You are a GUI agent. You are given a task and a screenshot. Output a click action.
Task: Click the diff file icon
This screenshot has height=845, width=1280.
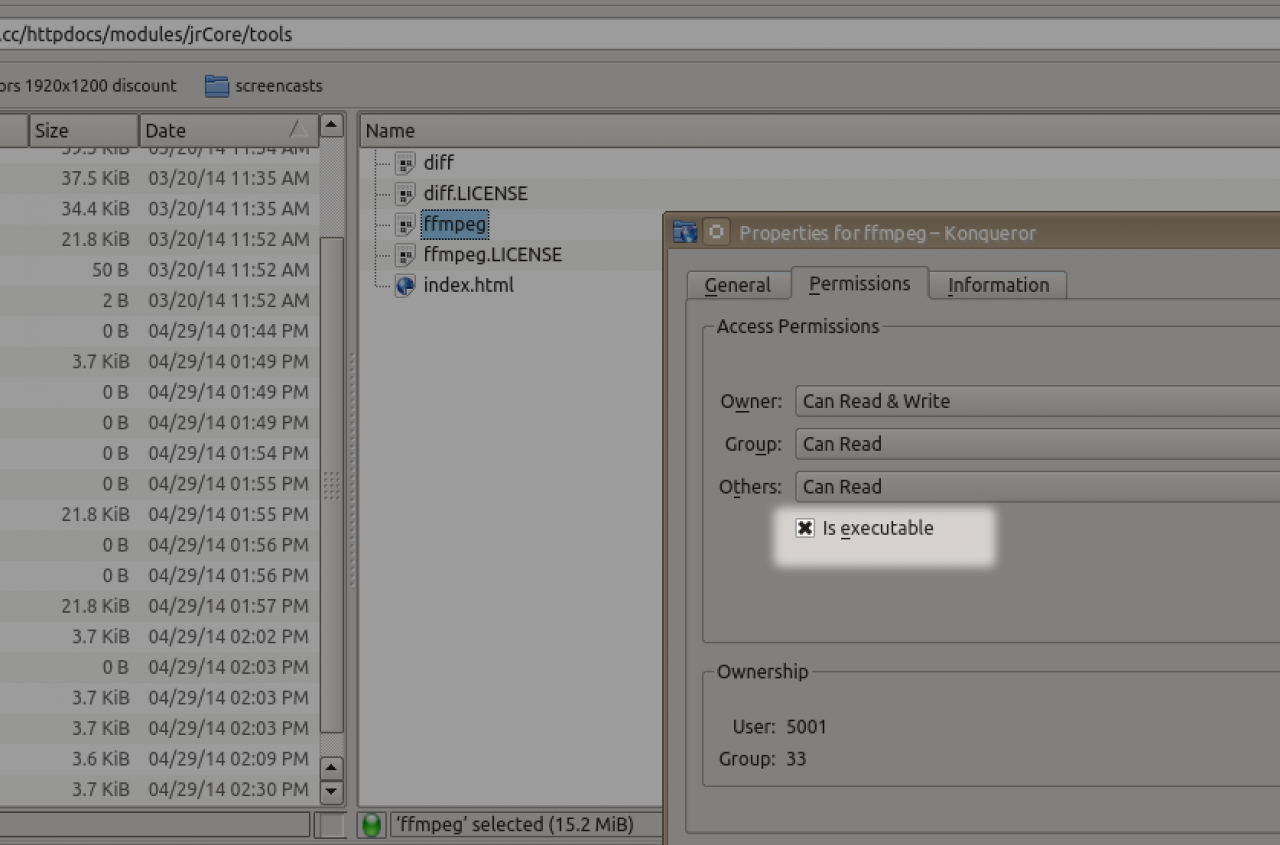tap(405, 163)
